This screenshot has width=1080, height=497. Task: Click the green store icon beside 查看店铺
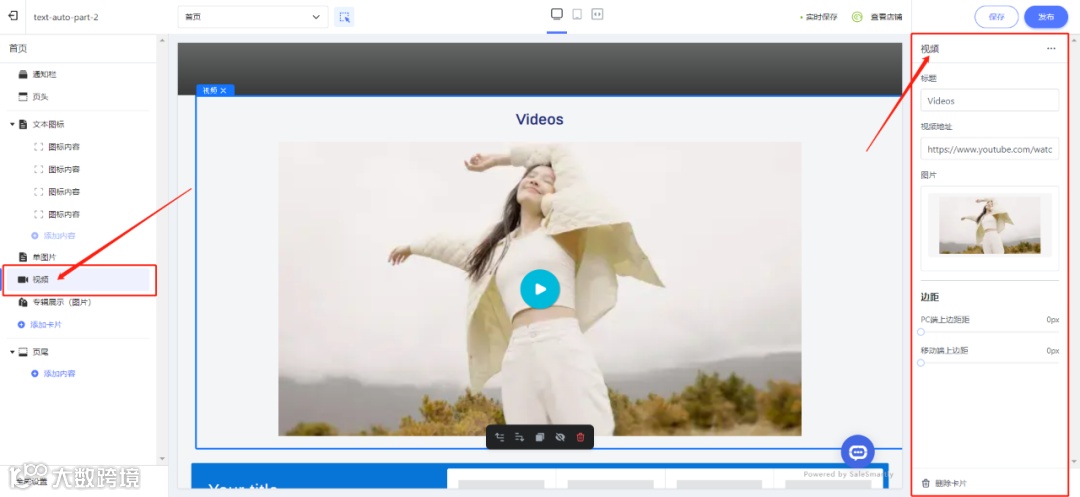coord(857,17)
